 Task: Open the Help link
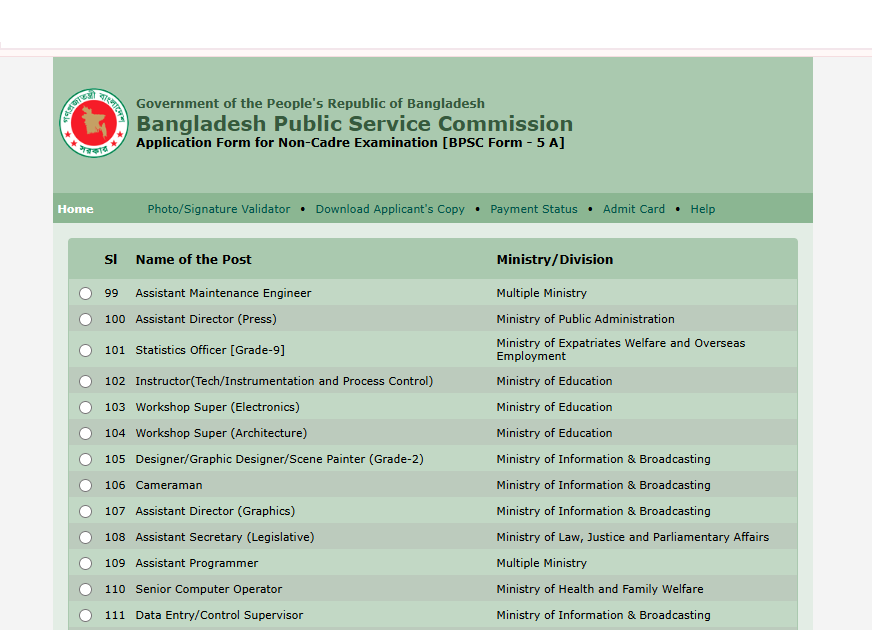click(702, 209)
